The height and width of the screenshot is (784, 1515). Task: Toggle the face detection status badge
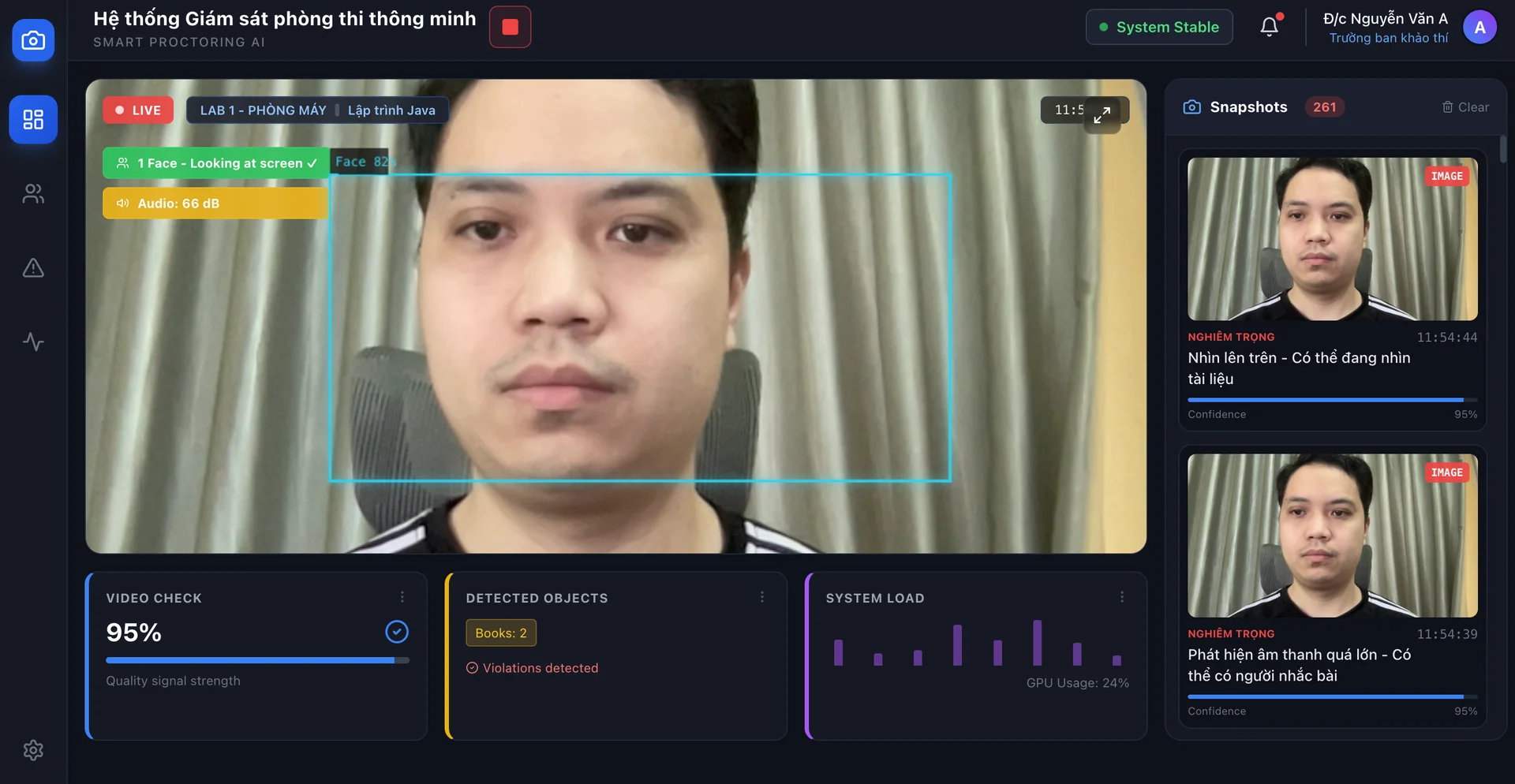(x=215, y=162)
